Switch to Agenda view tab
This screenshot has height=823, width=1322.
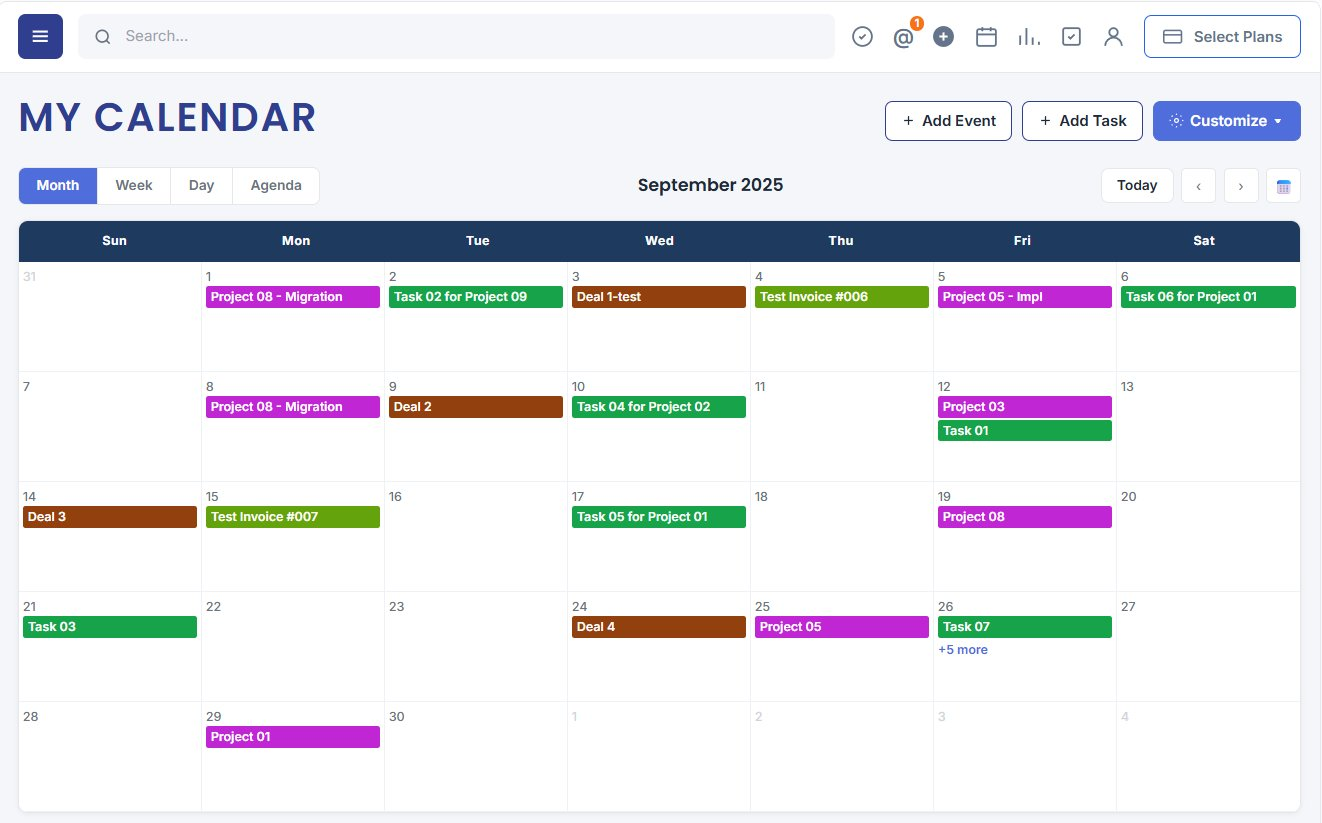click(276, 185)
